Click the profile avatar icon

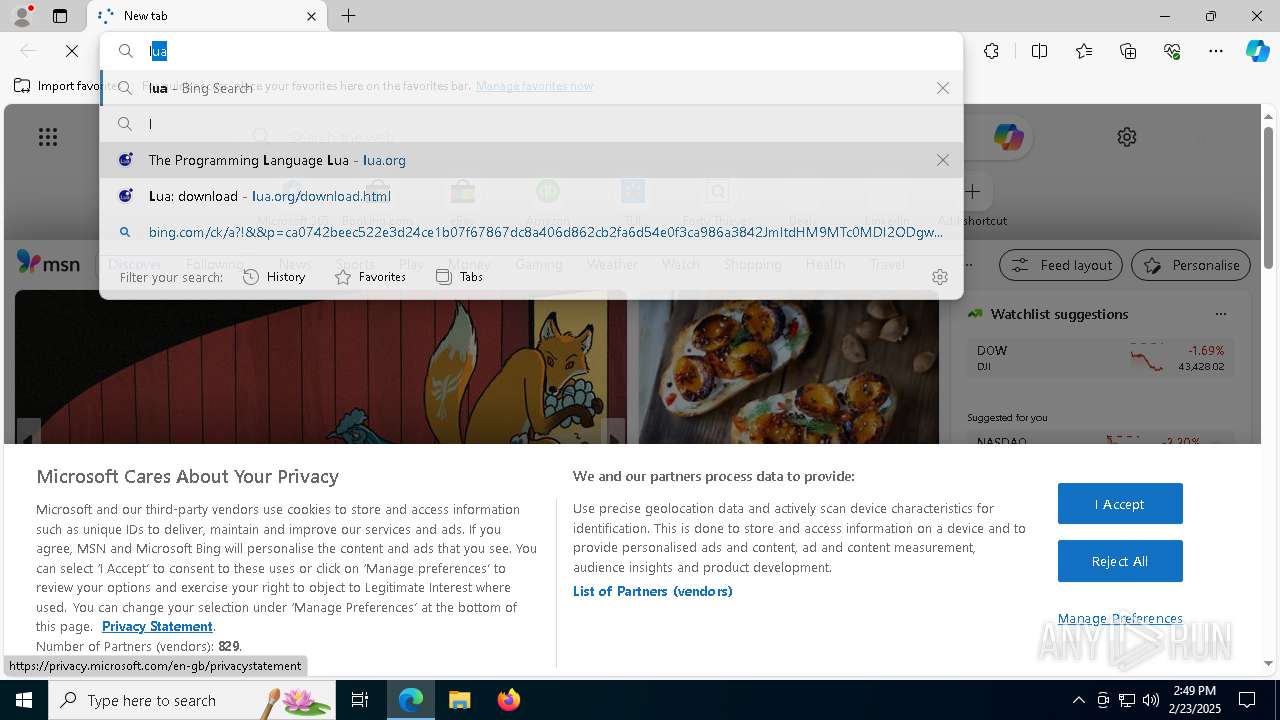point(22,16)
